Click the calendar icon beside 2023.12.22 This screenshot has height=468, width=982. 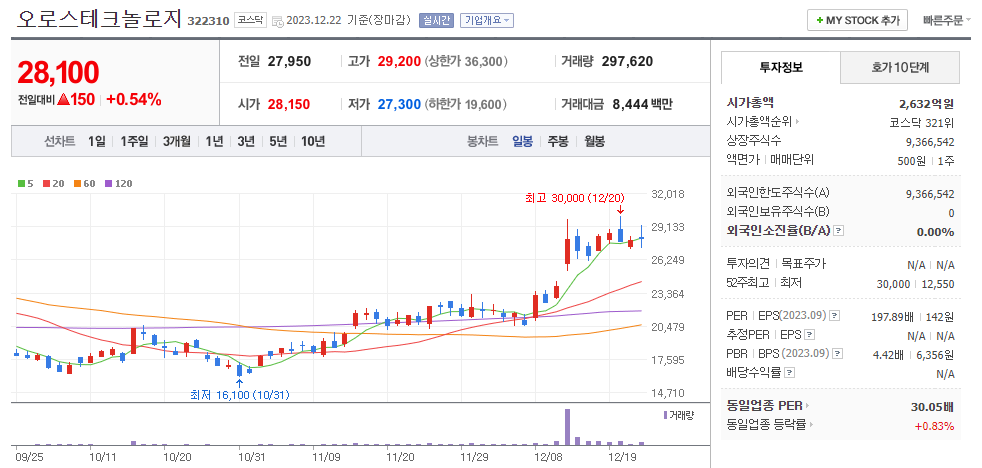(277, 22)
